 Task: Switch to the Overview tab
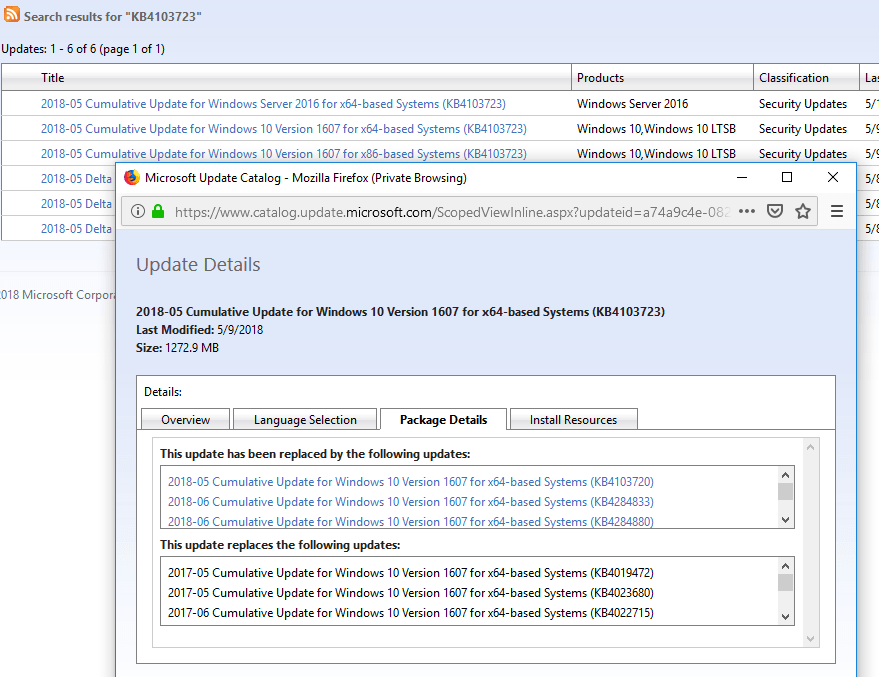186,419
